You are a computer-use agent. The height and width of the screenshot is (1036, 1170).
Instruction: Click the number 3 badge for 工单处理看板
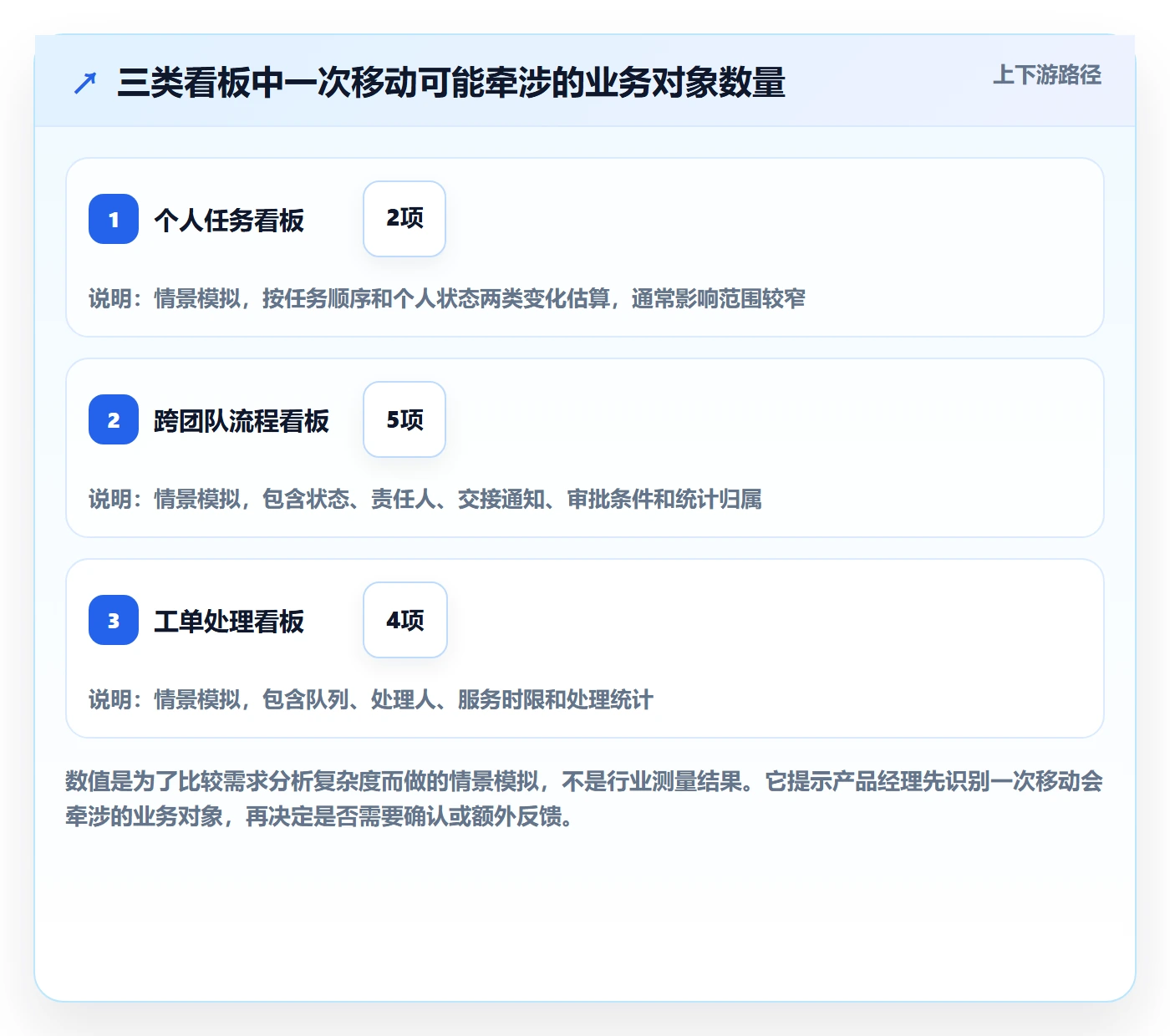pyautogui.click(x=114, y=620)
